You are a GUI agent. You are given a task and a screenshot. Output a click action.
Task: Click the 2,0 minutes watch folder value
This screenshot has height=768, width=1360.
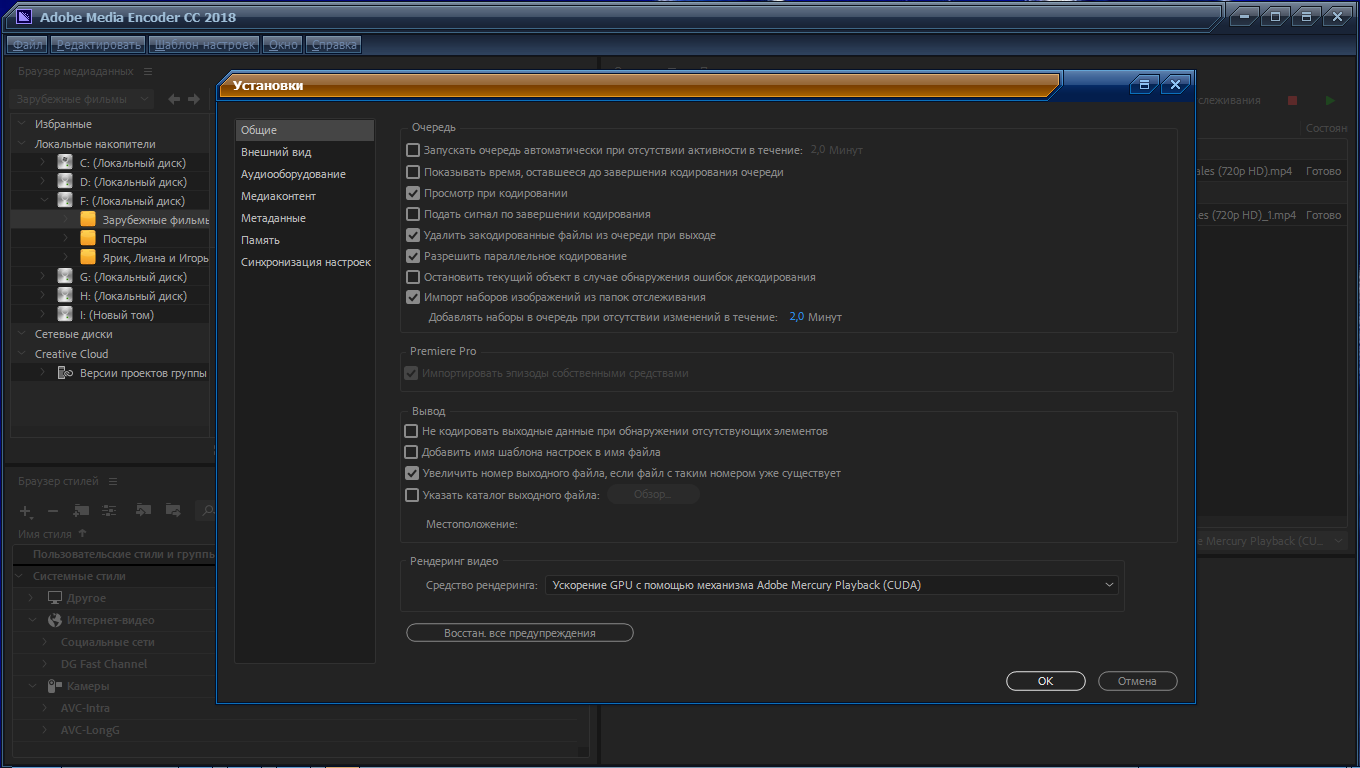(796, 317)
